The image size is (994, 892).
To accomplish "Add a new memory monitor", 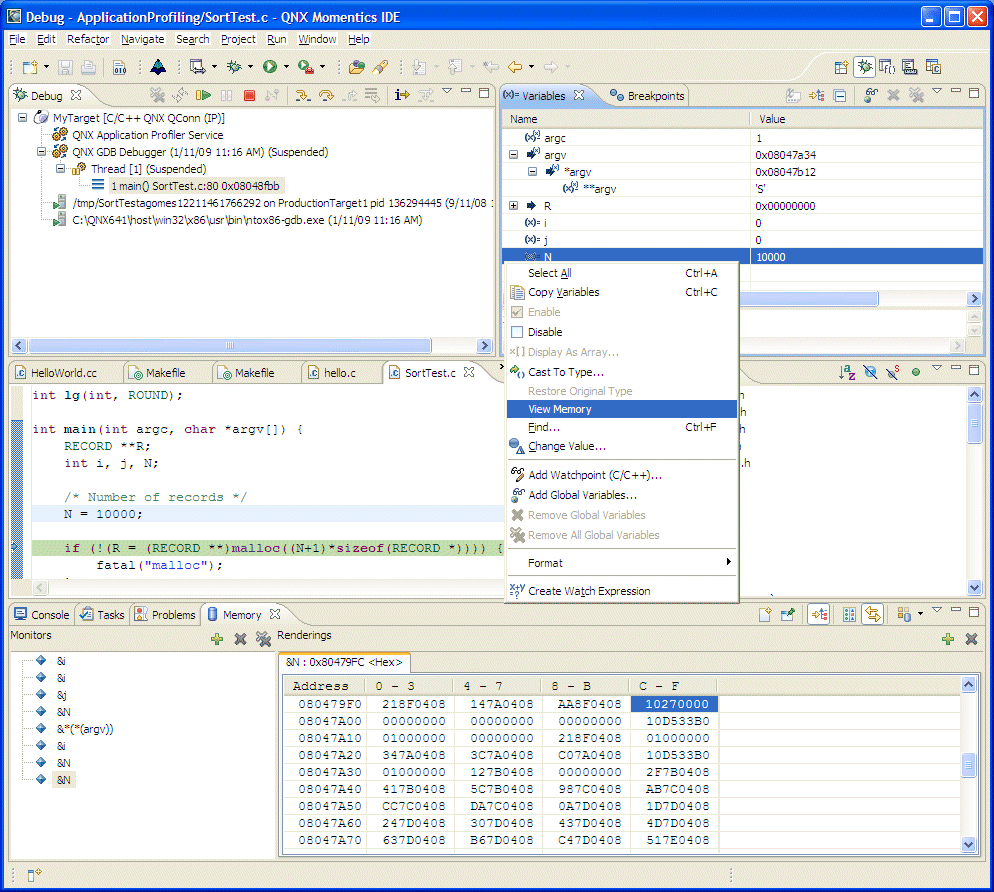I will [217, 638].
